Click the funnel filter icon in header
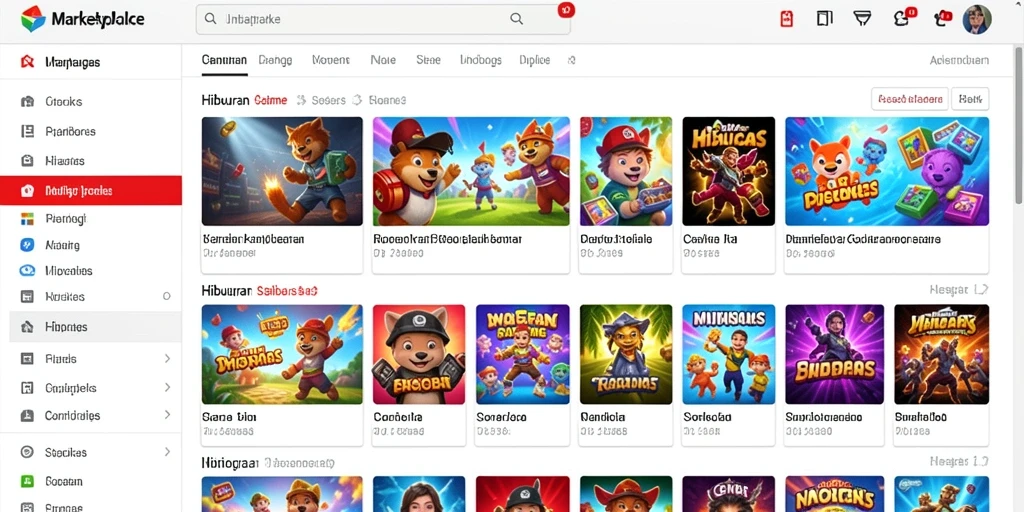 pyautogui.click(x=862, y=18)
